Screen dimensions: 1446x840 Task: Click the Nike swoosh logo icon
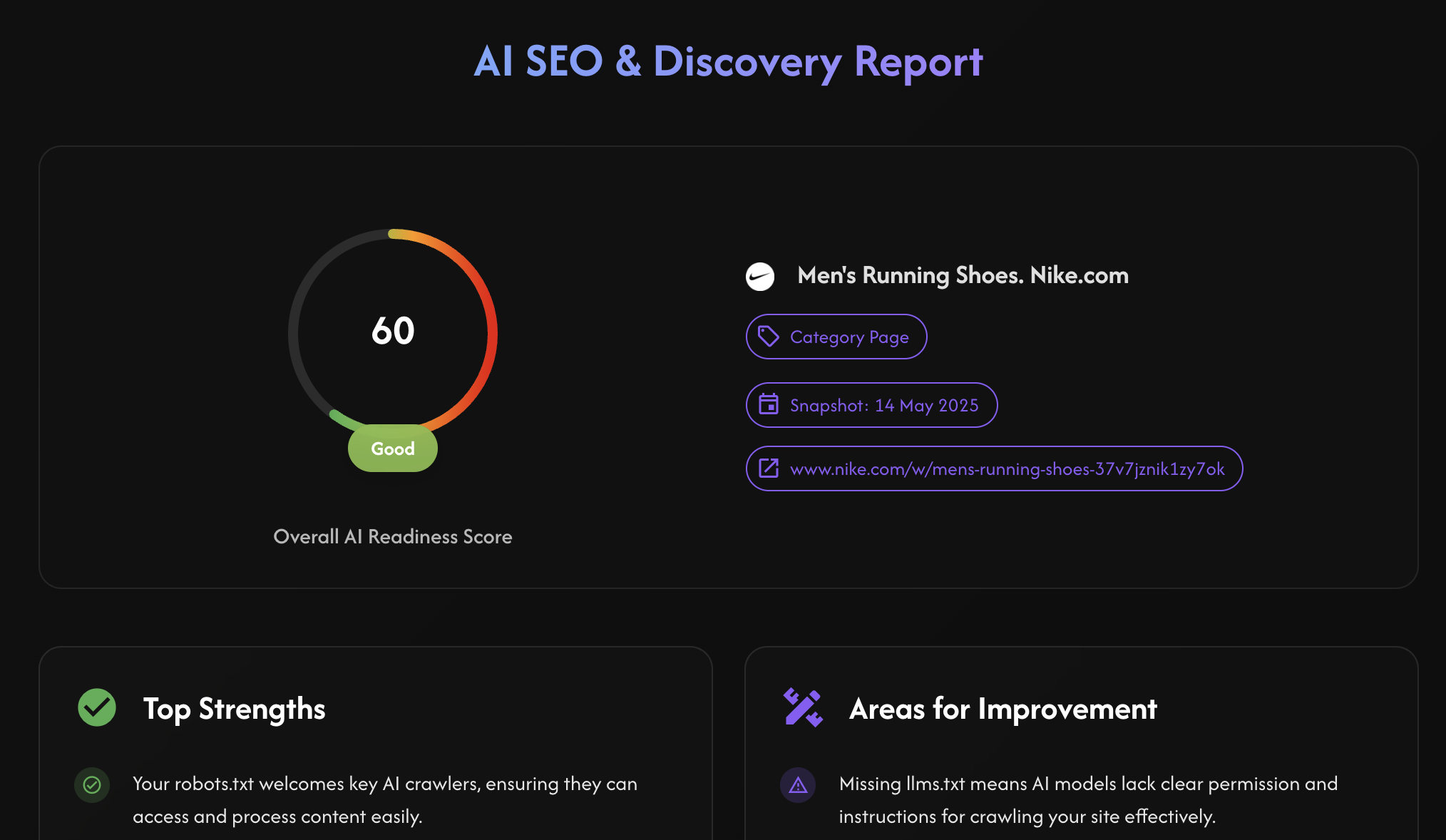759,276
